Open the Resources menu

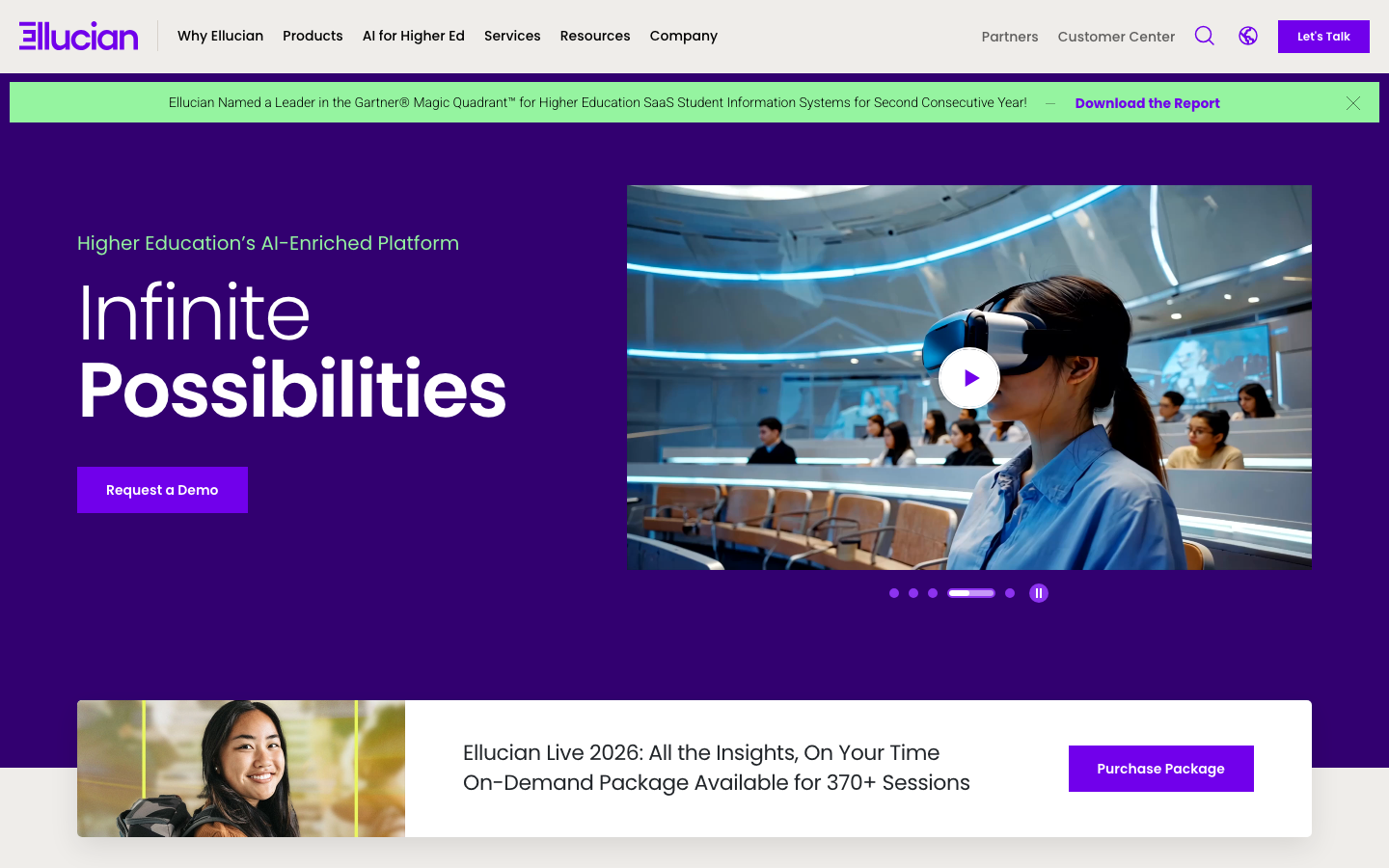coord(595,36)
